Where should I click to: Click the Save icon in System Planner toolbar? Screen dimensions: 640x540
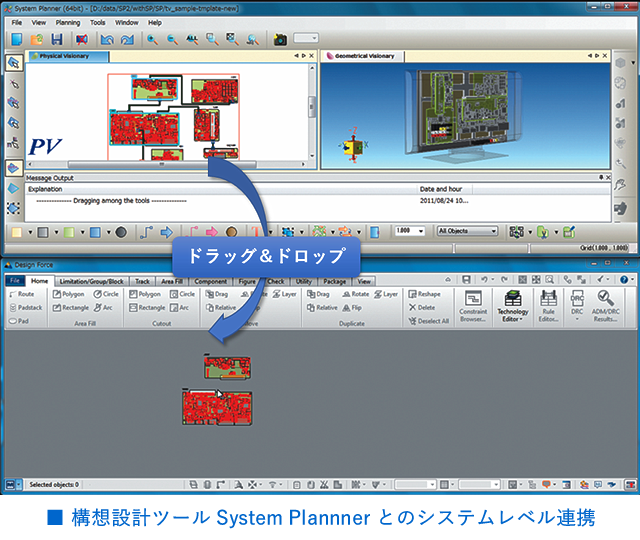[x=58, y=39]
